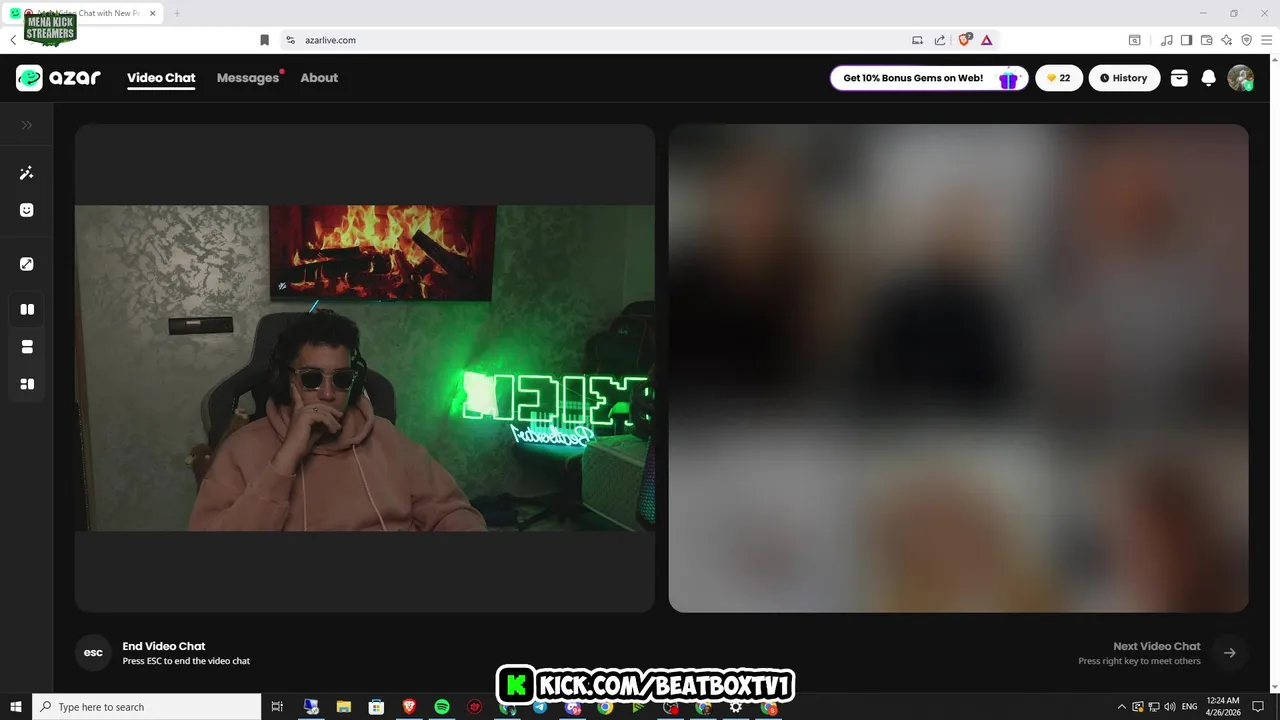The height and width of the screenshot is (720, 1280).
Task: Open Brave Shields lion icon
Action: click(x=965, y=40)
